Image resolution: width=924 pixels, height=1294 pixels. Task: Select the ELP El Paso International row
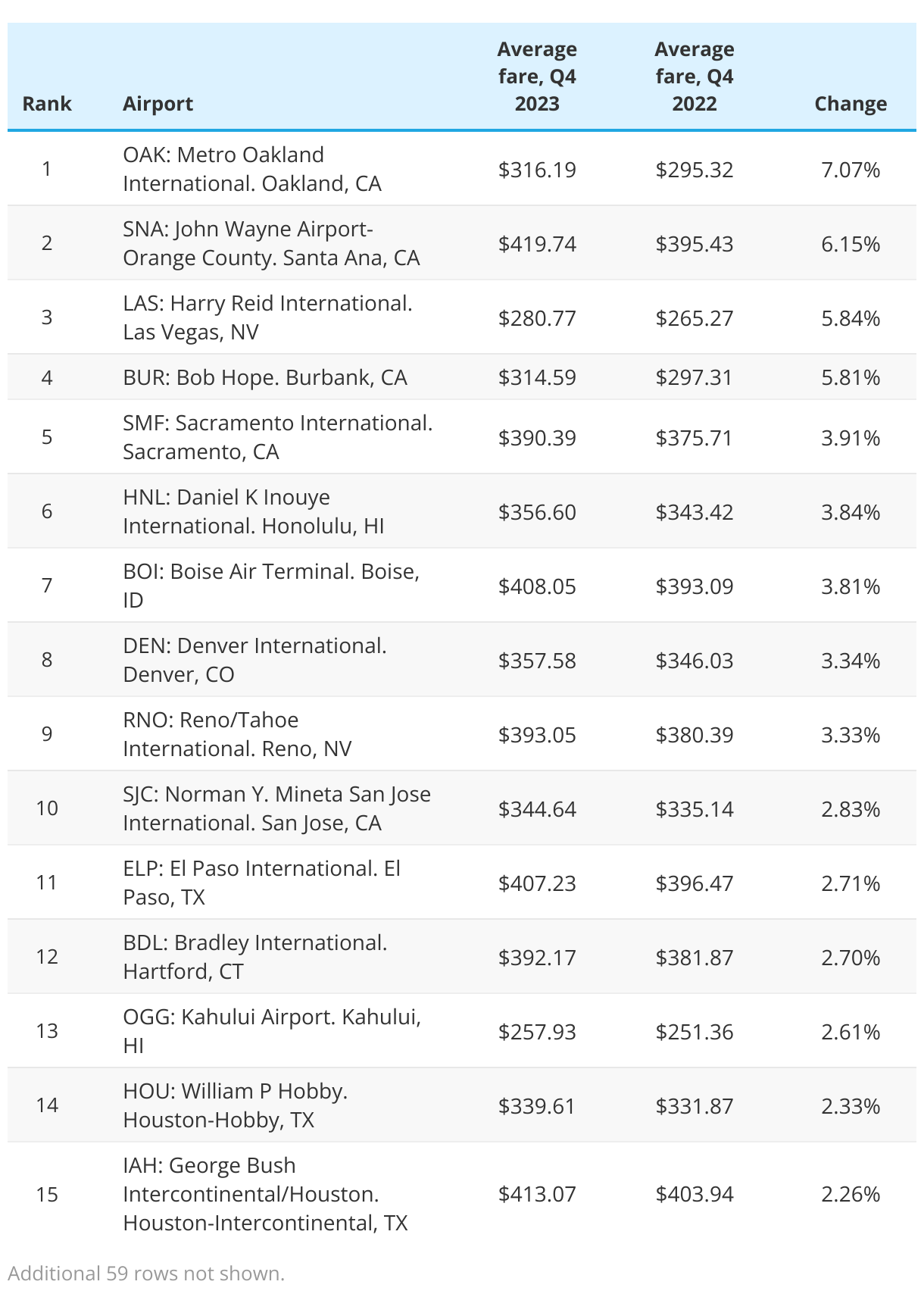click(462, 883)
